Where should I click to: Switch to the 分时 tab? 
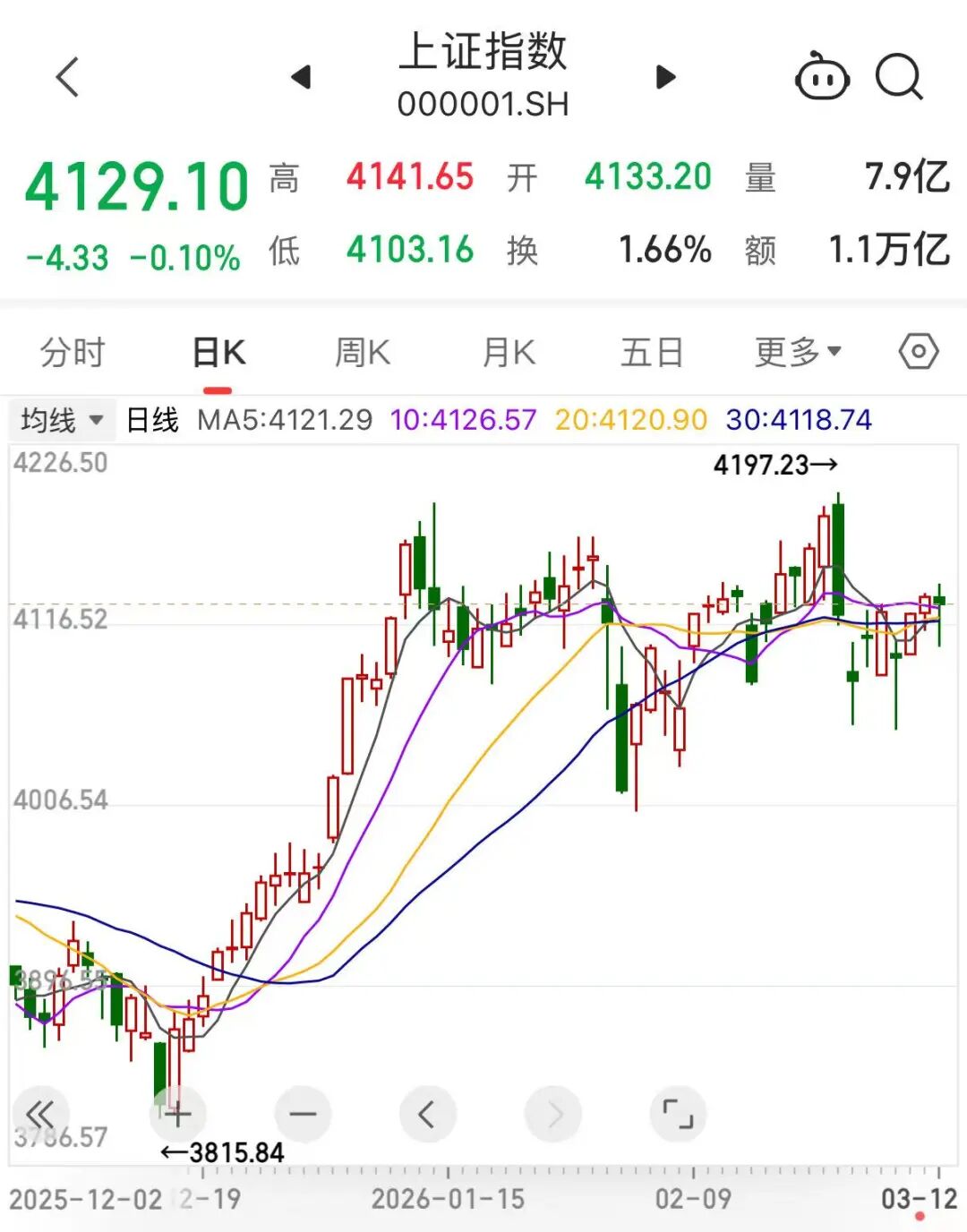click(72, 352)
